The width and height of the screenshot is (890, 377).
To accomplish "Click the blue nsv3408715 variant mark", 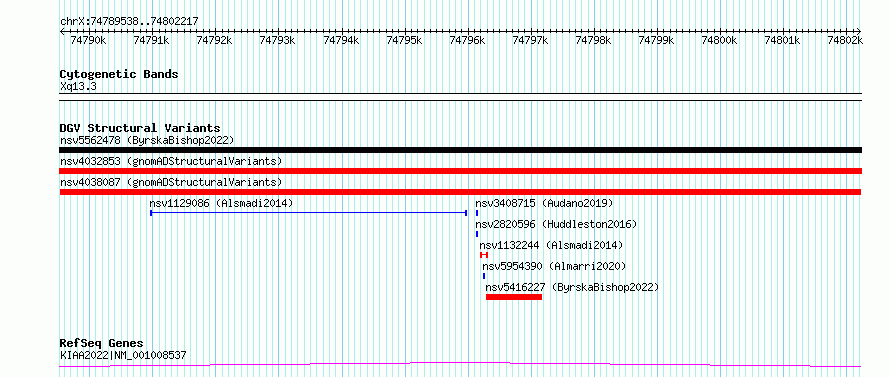I will tap(477, 213).
